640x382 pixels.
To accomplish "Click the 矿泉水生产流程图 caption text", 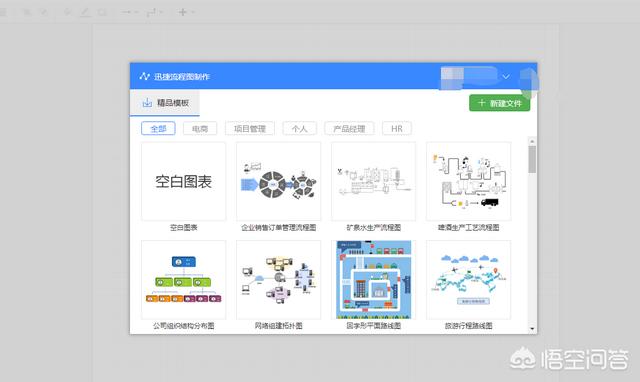I will click(x=373, y=227).
